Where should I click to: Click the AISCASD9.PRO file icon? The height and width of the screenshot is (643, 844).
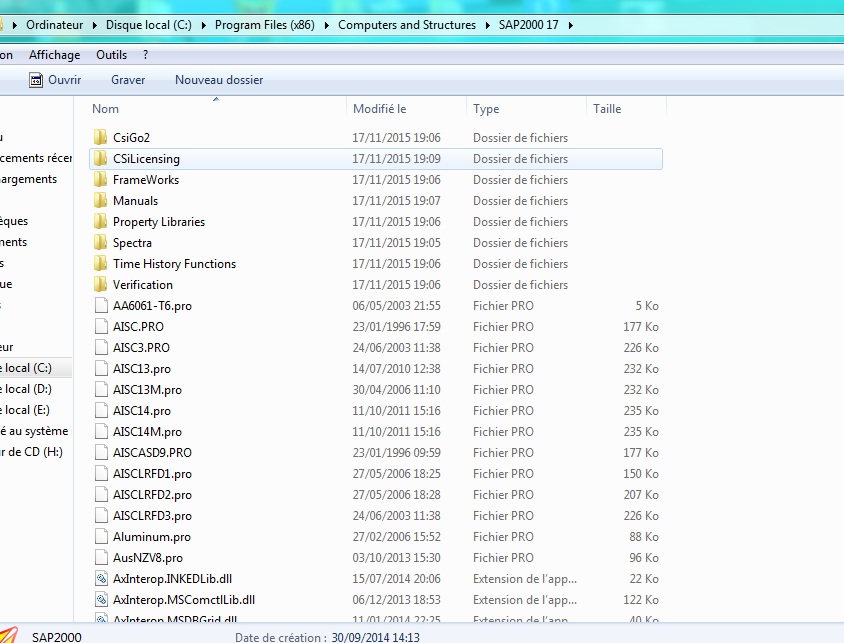101,452
